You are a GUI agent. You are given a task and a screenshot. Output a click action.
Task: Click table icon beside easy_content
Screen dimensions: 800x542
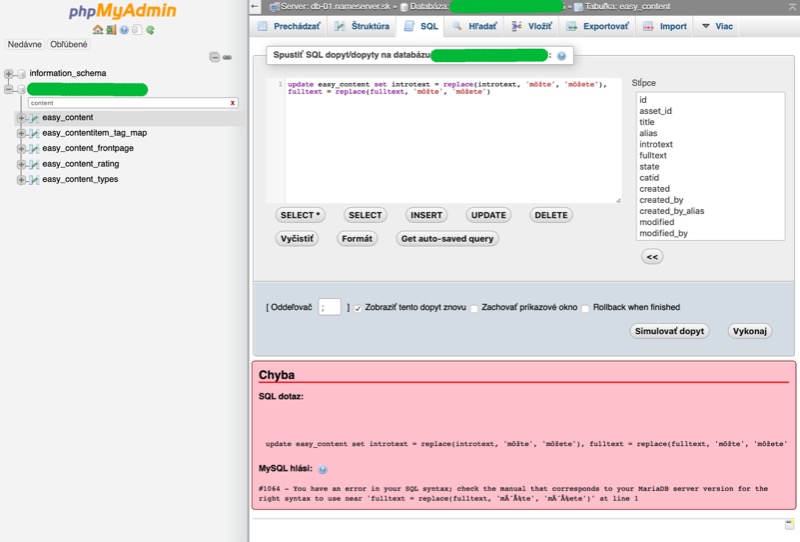point(34,118)
